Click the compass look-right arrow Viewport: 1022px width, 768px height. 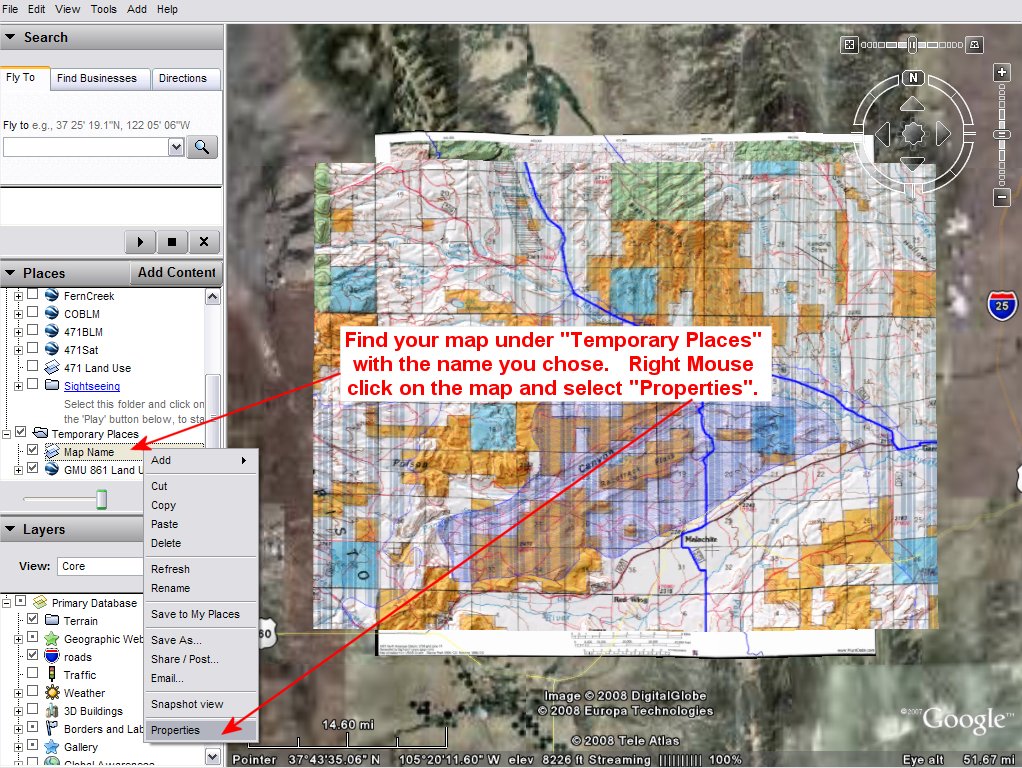tap(943, 134)
